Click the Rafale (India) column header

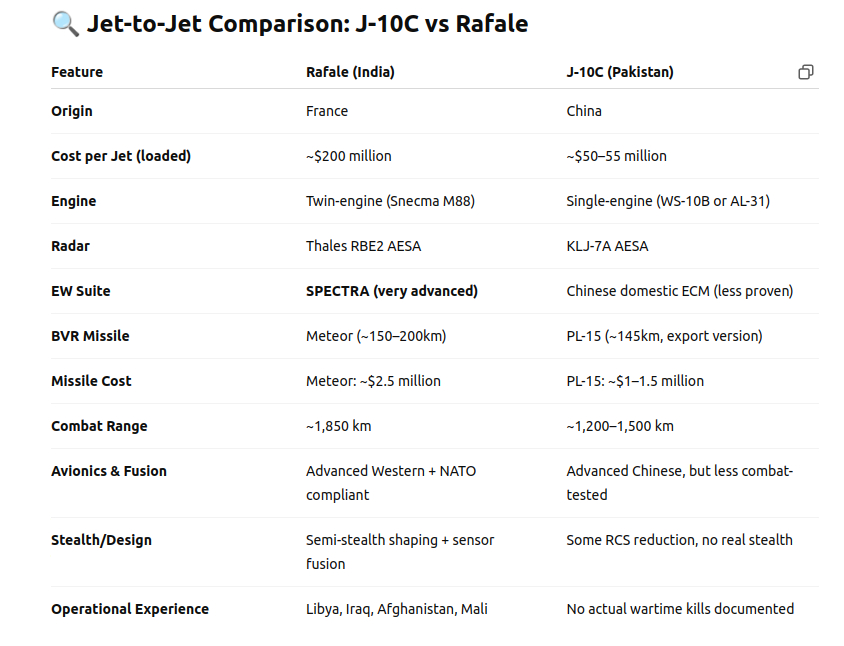(350, 72)
